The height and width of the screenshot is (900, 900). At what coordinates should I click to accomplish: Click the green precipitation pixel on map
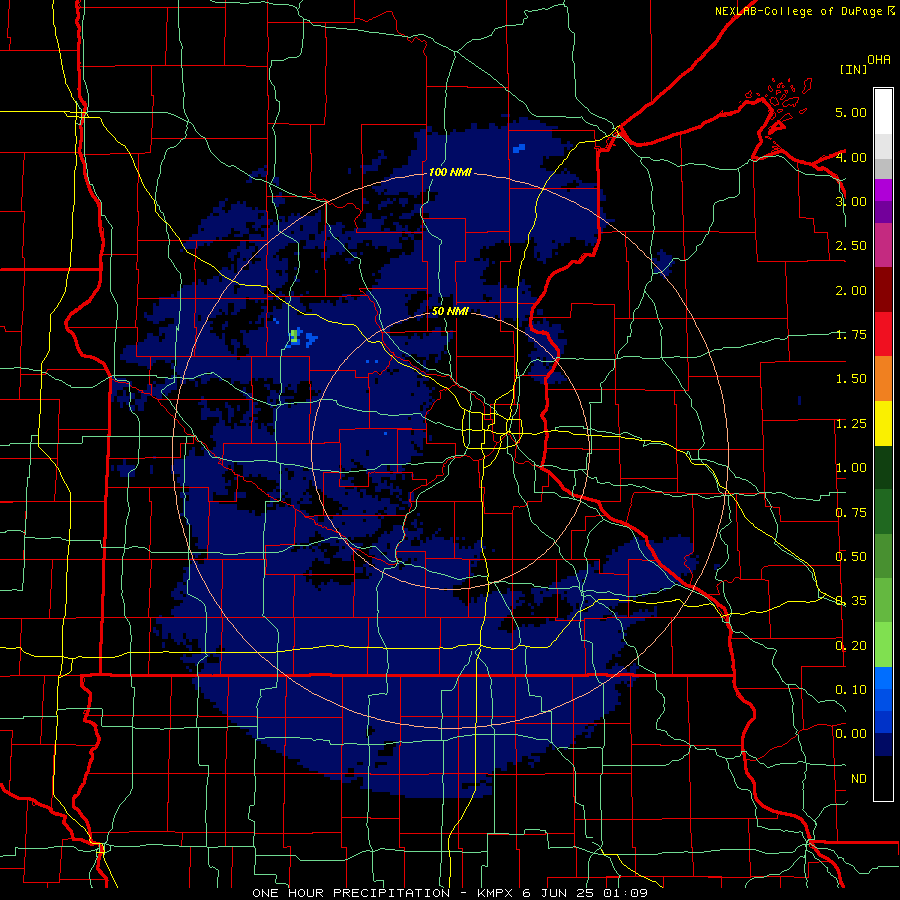pos(294,336)
